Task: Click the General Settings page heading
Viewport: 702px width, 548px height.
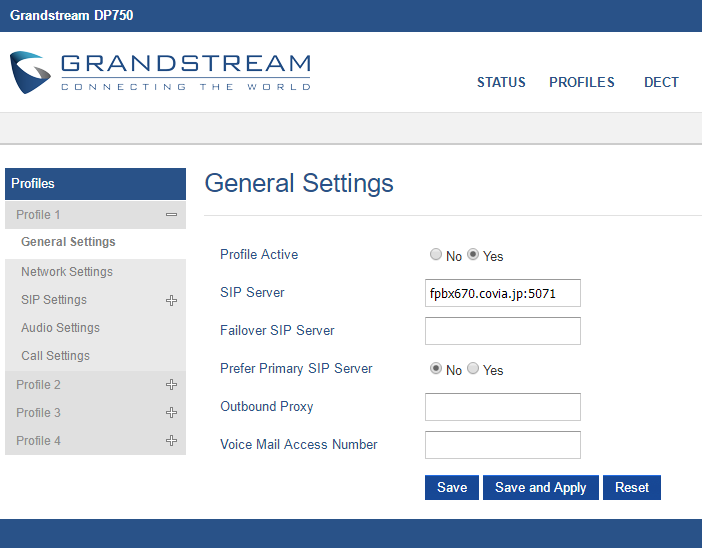Action: [x=299, y=184]
